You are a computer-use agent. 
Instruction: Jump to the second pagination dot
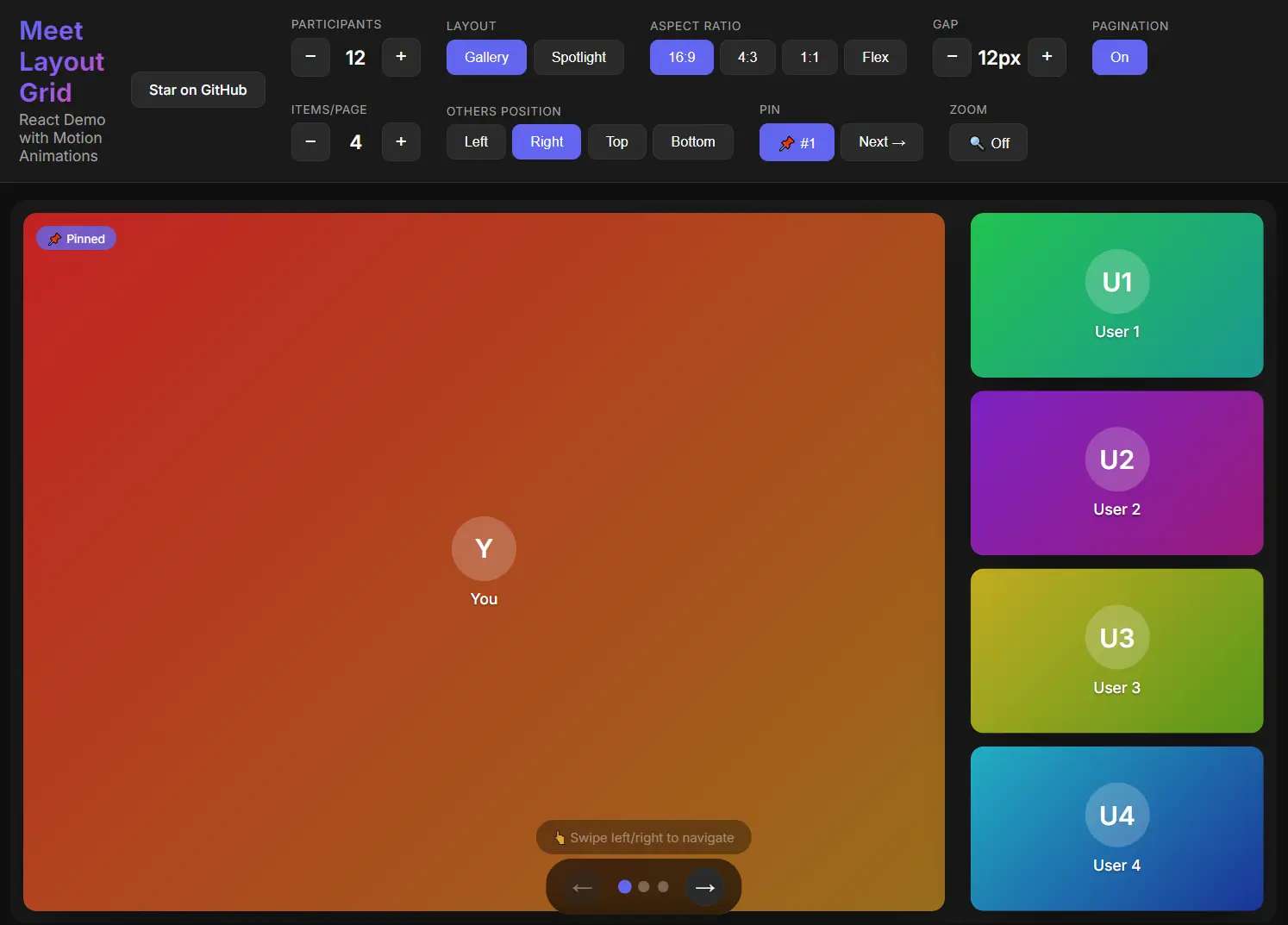click(644, 887)
